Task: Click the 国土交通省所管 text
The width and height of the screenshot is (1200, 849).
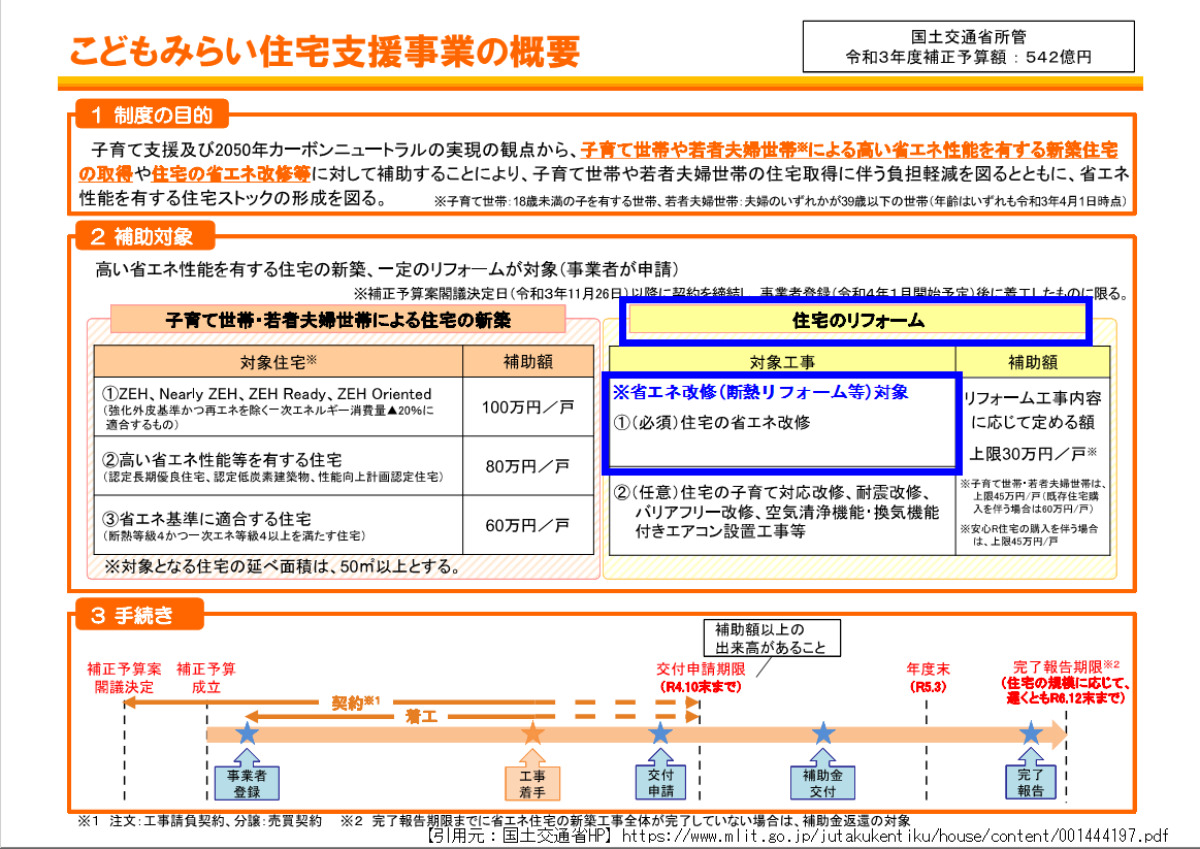Action: tap(967, 37)
